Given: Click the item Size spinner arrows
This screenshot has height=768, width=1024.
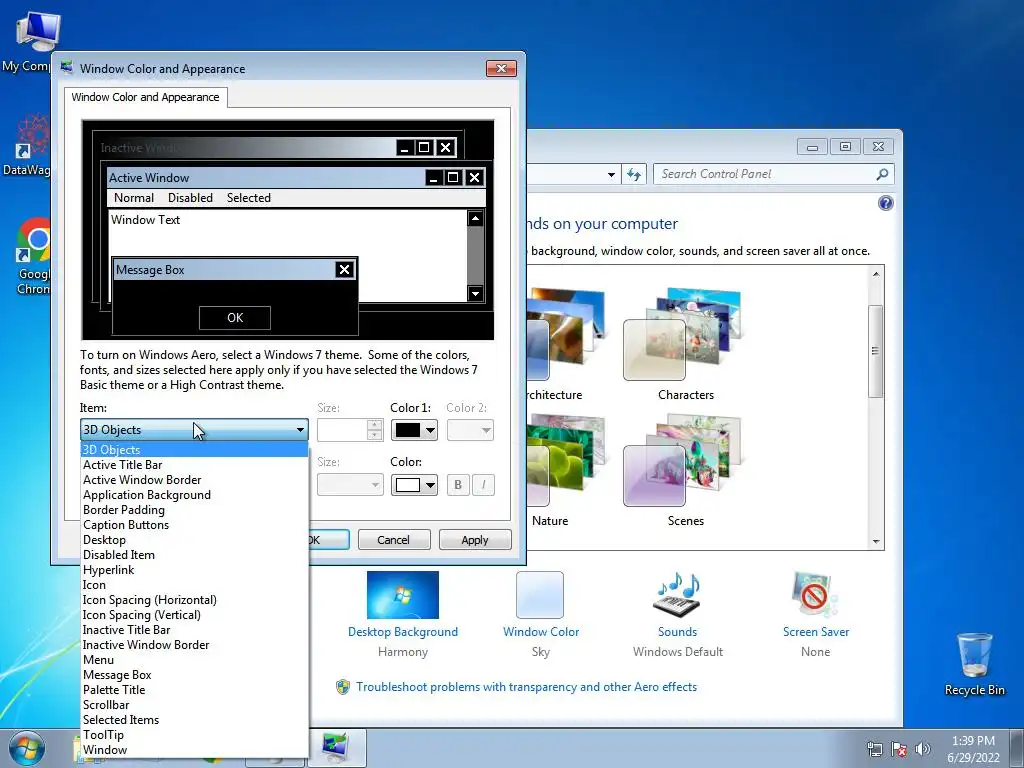Looking at the screenshot, I should click(x=374, y=430).
